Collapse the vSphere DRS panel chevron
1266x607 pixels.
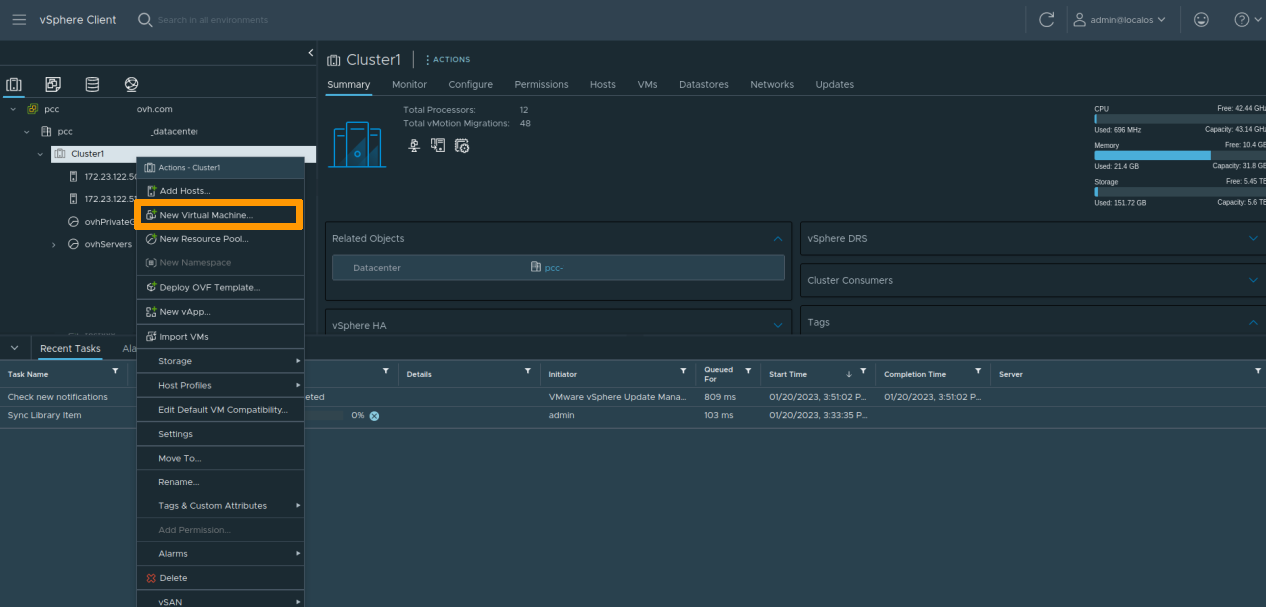tap(1253, 238)
